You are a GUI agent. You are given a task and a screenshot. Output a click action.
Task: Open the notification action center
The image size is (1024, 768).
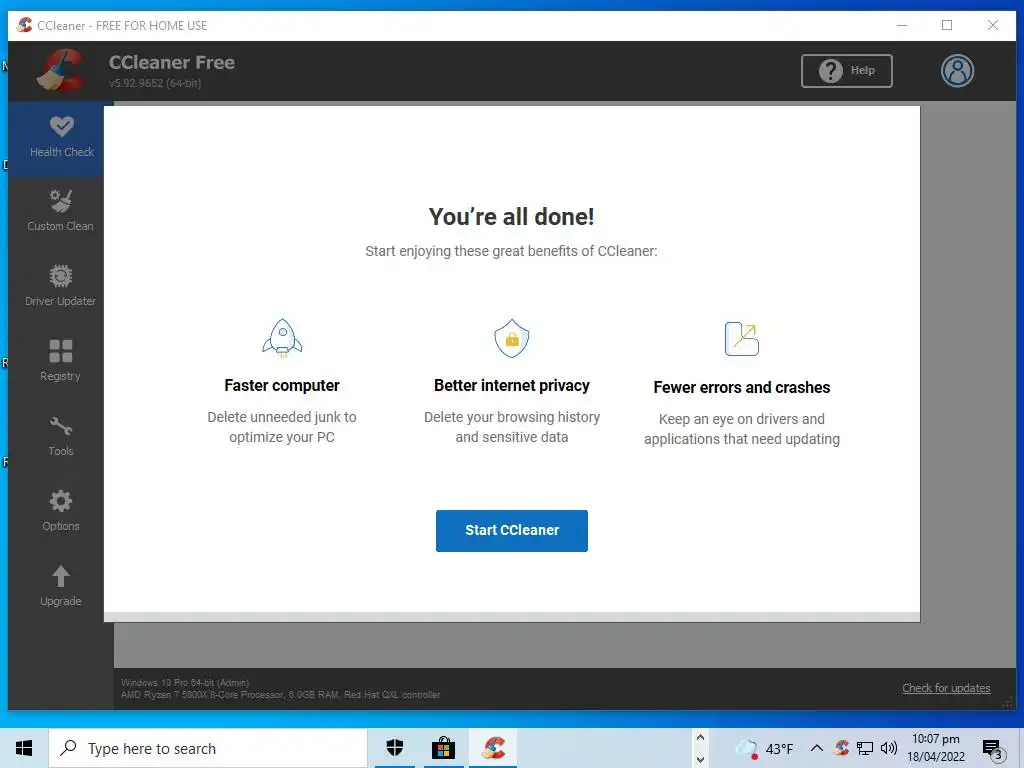[993, 749]
